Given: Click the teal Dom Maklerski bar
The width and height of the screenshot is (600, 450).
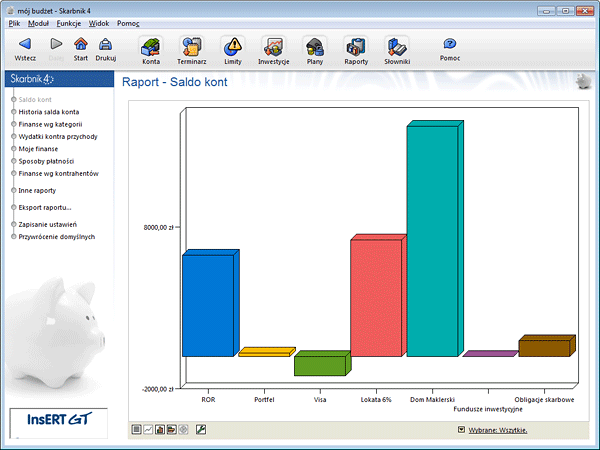Looking at the screenshot, I should tap(430, 240).
